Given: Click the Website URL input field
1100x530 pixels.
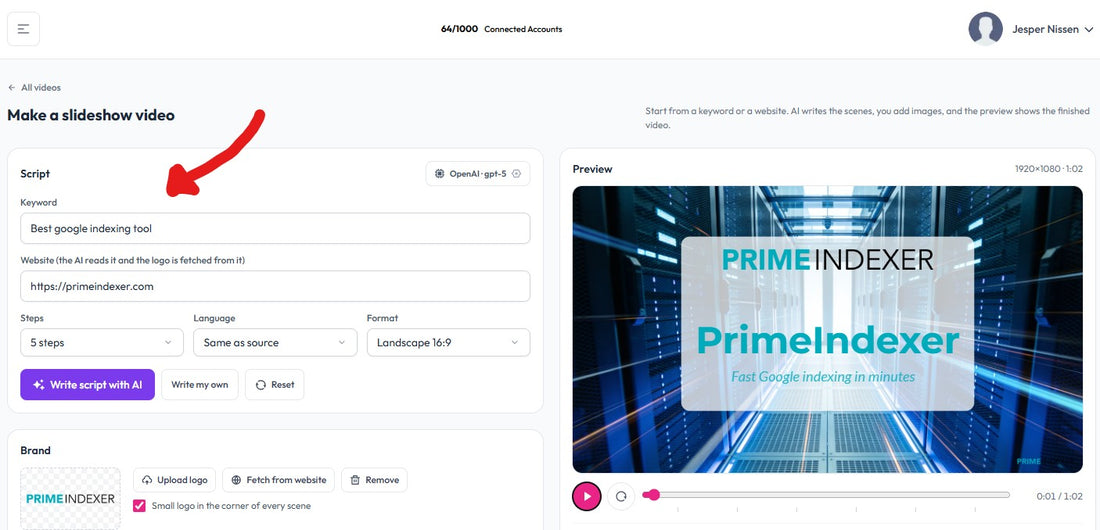Looking at the screenshot, I should click(275, 286).
